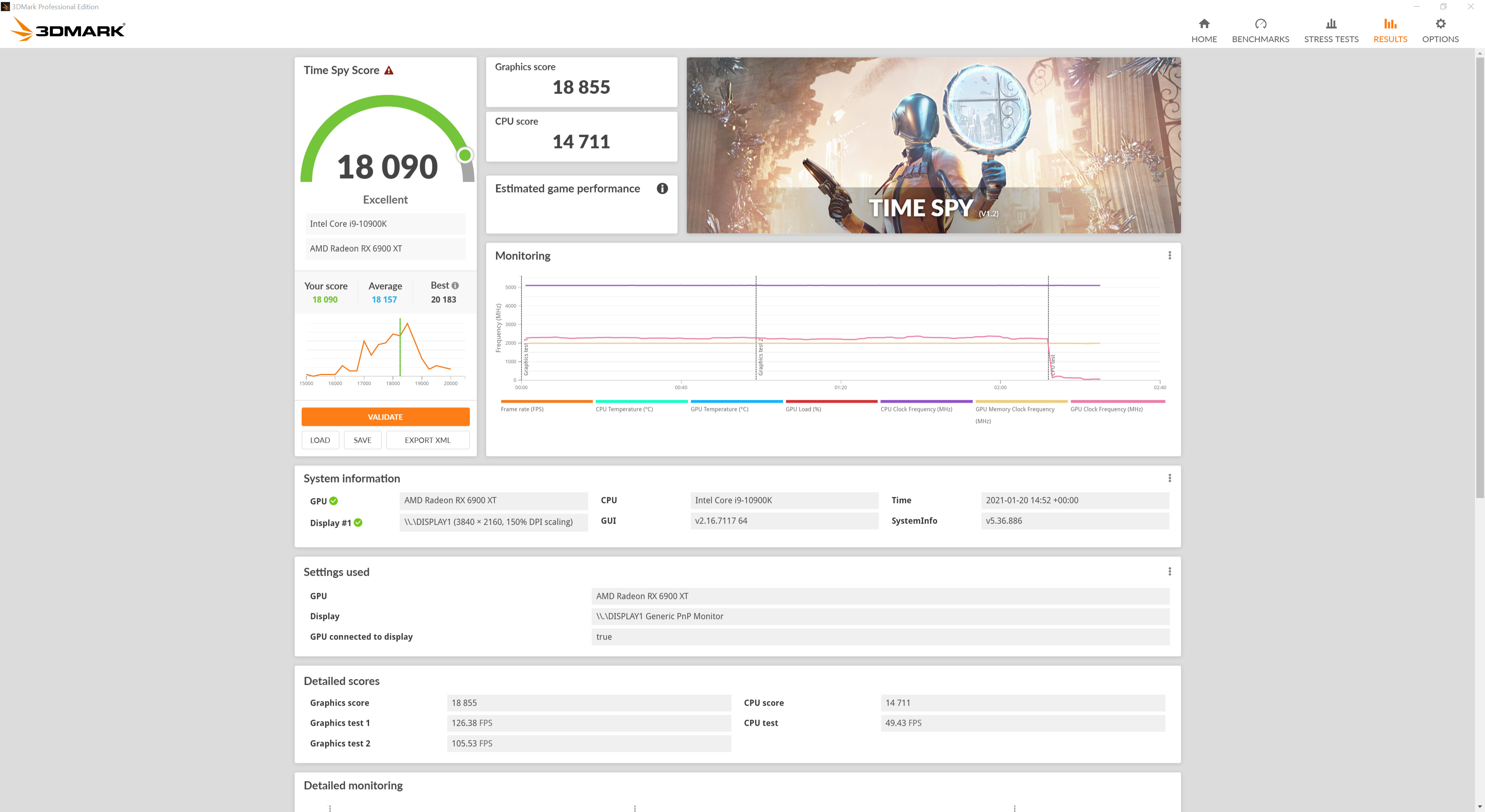Switch to the Results tab
The height and width of the screenshot is (812, 1485).
tap(1390, 31)
